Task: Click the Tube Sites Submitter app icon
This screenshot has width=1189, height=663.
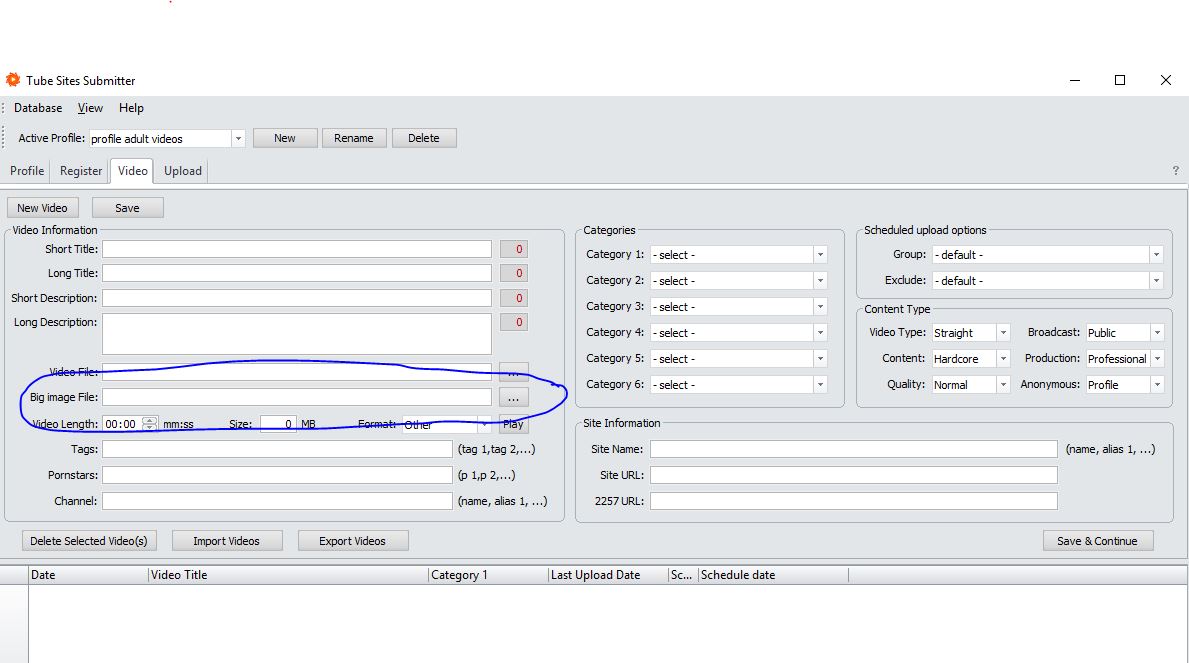Action: pos(13,80)
